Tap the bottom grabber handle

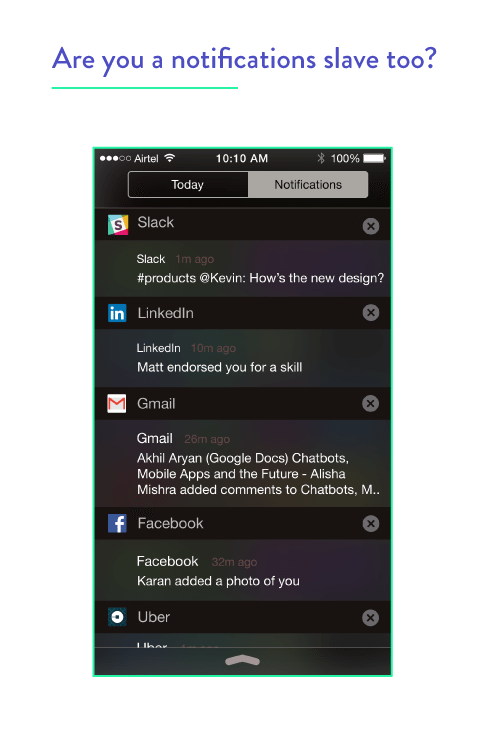(x=242, y=661)
